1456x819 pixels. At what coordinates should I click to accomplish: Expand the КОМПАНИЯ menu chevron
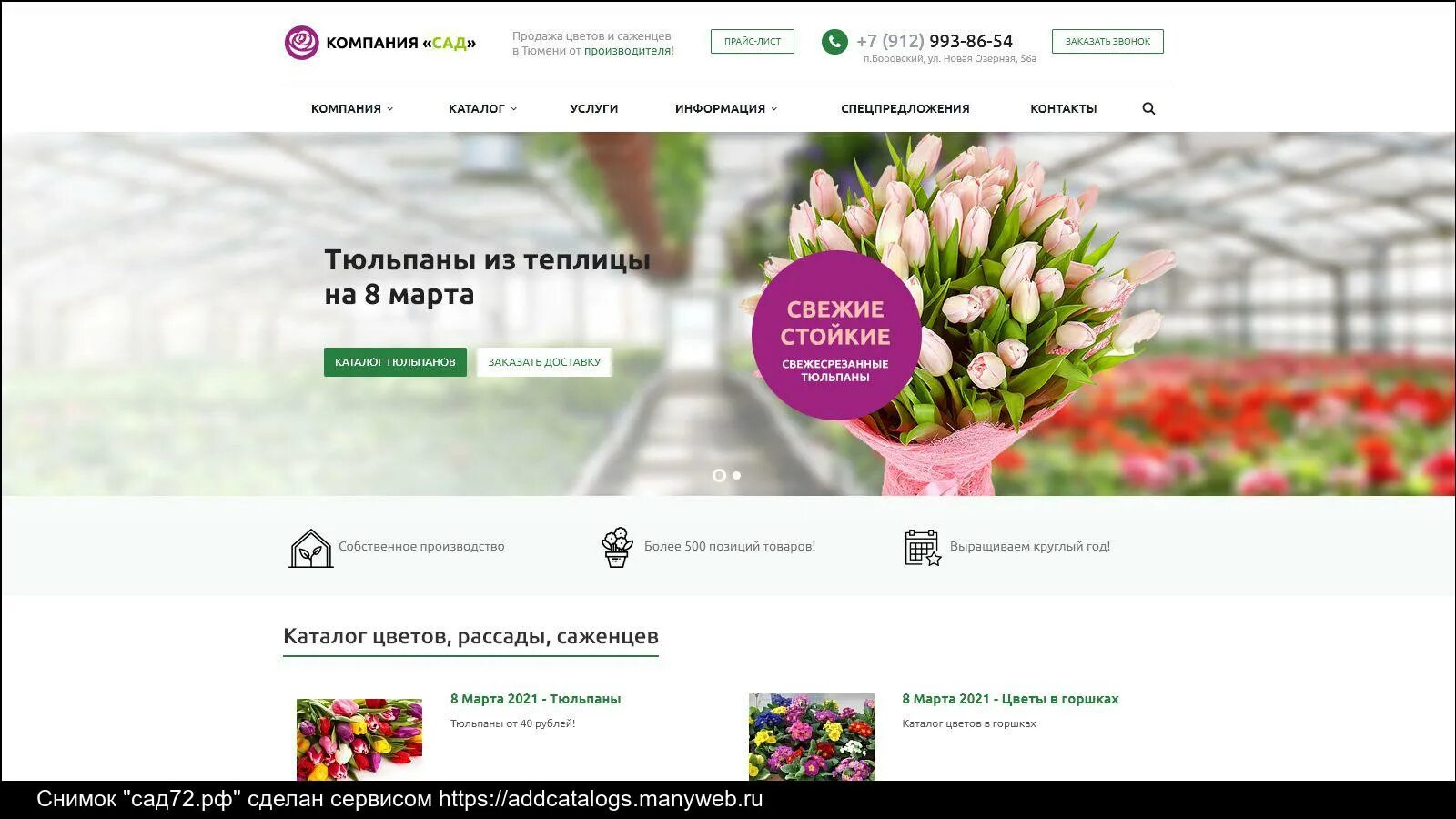[390, 108]
